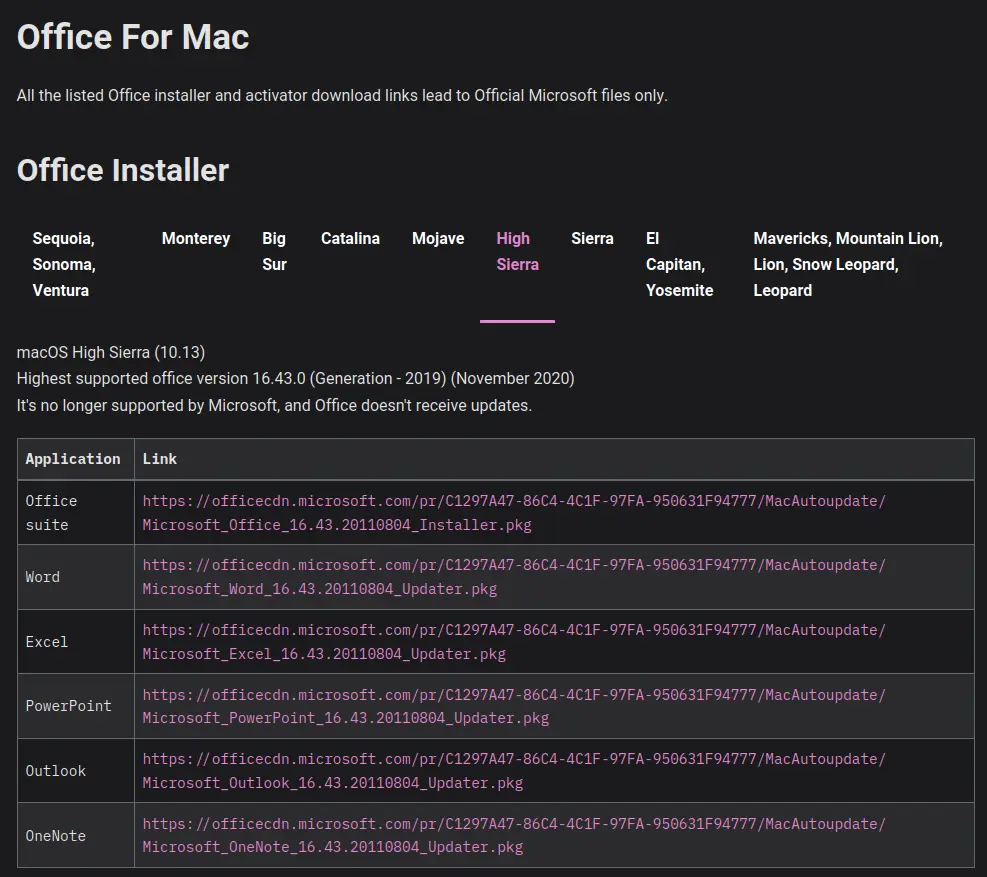987x877 pixels.
Task: Open the Big Sur tab
Action: click(274, 251)
